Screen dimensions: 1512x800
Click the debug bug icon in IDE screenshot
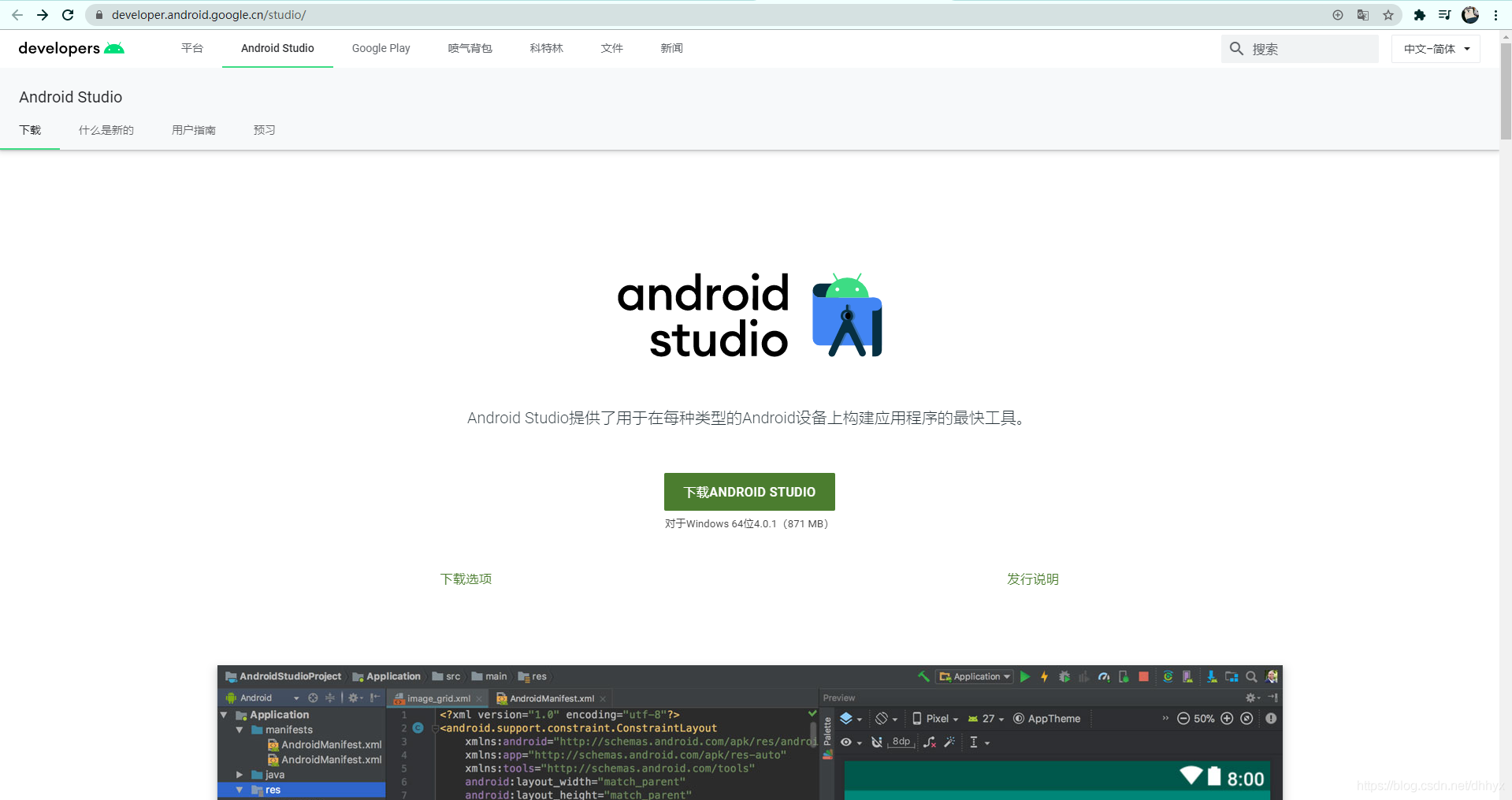click(1064, 676)
